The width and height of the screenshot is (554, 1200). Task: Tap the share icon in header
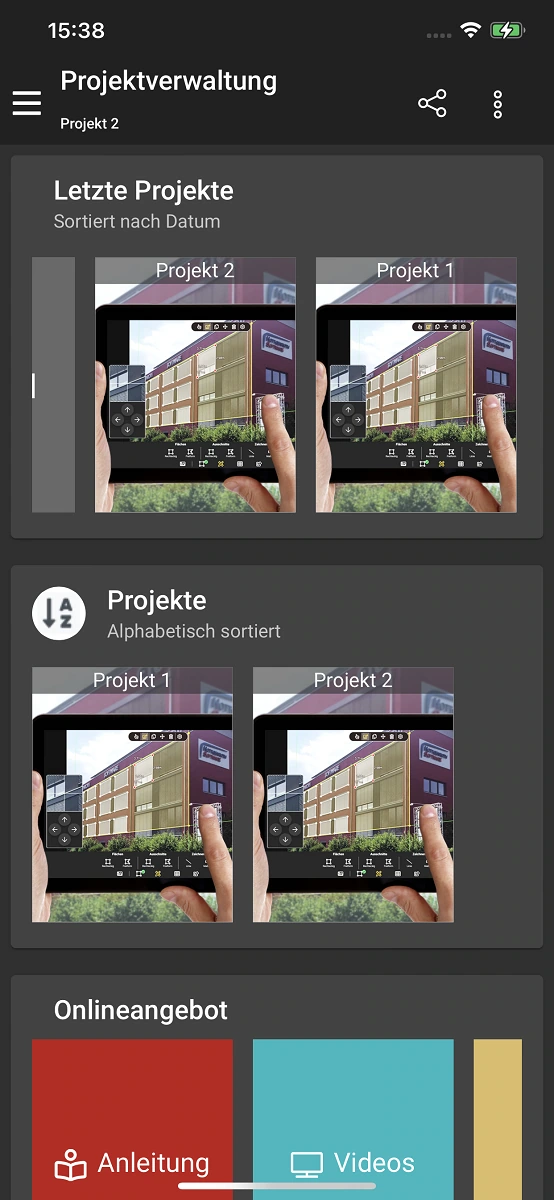point(432,104)
